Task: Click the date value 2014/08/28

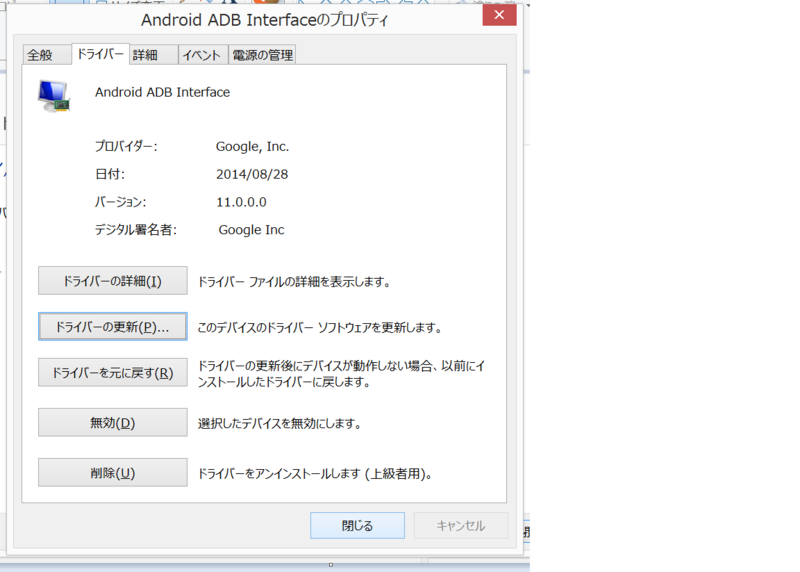Action: click(252, 174)
